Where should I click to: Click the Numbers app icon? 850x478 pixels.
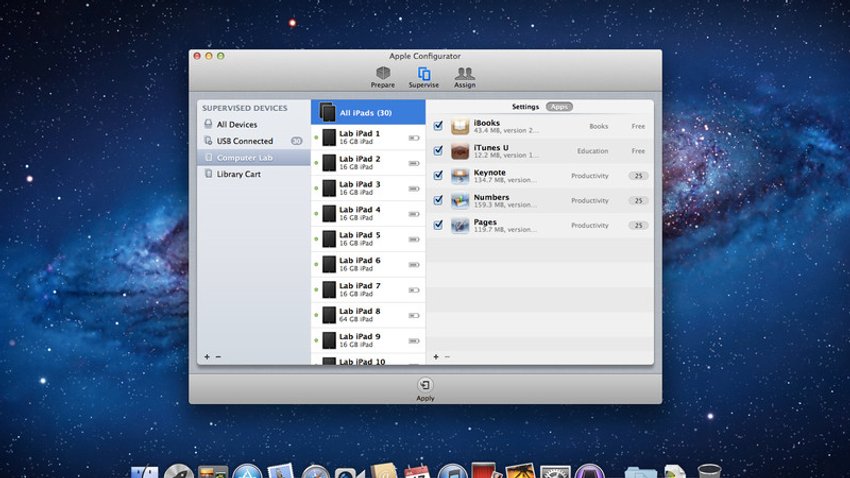460,201
